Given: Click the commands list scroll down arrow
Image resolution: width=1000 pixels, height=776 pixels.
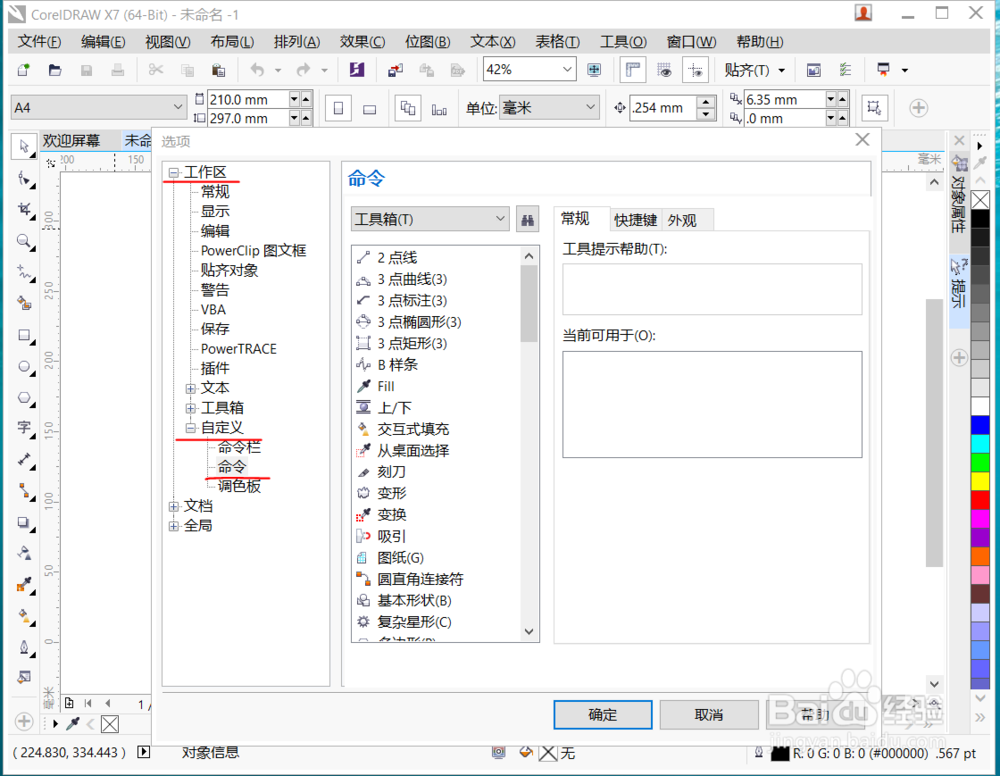Looking at the screenshot, I should 529,632.
